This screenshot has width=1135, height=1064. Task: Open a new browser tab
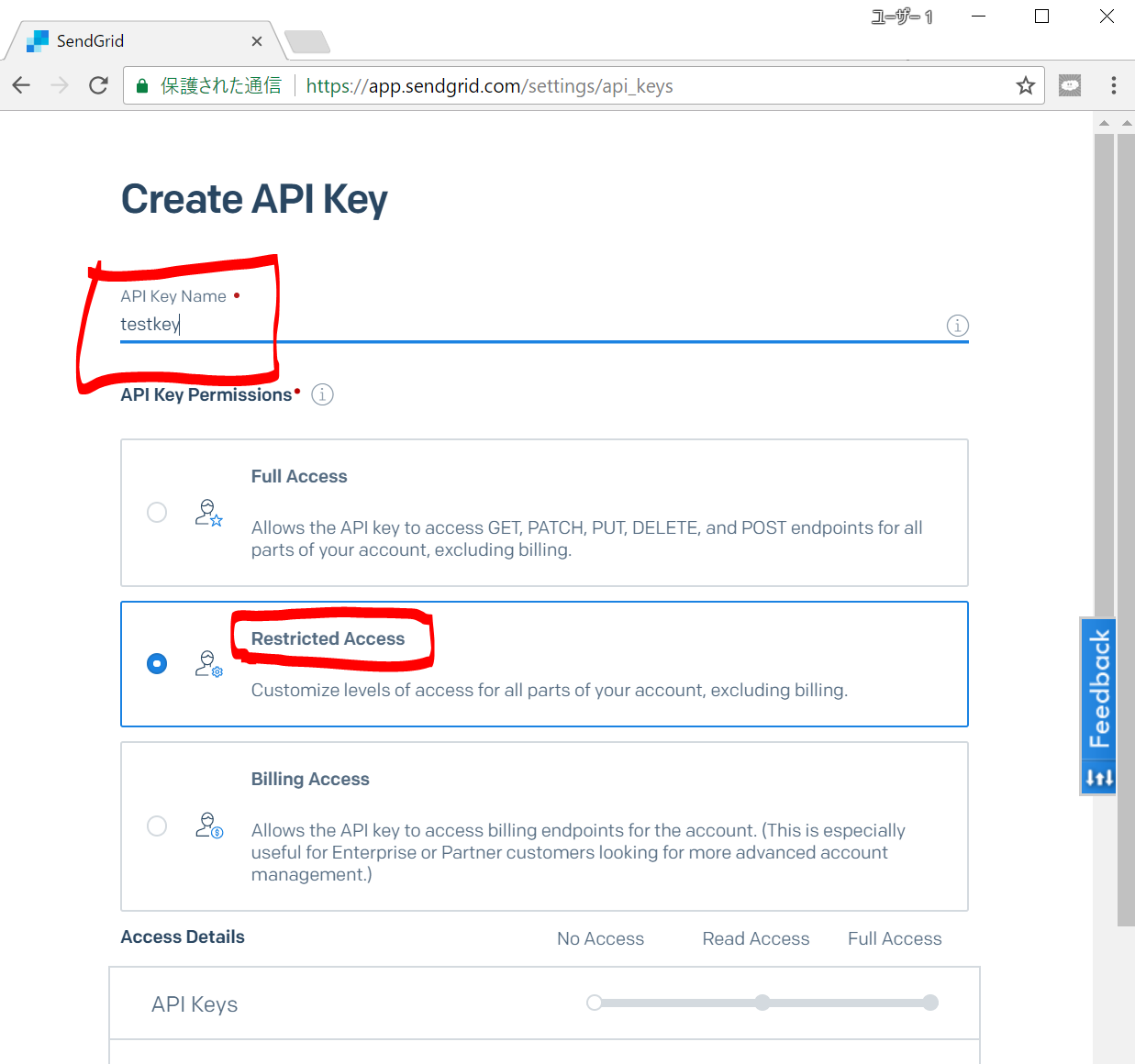pyautogui.click(x=307, y=40)
